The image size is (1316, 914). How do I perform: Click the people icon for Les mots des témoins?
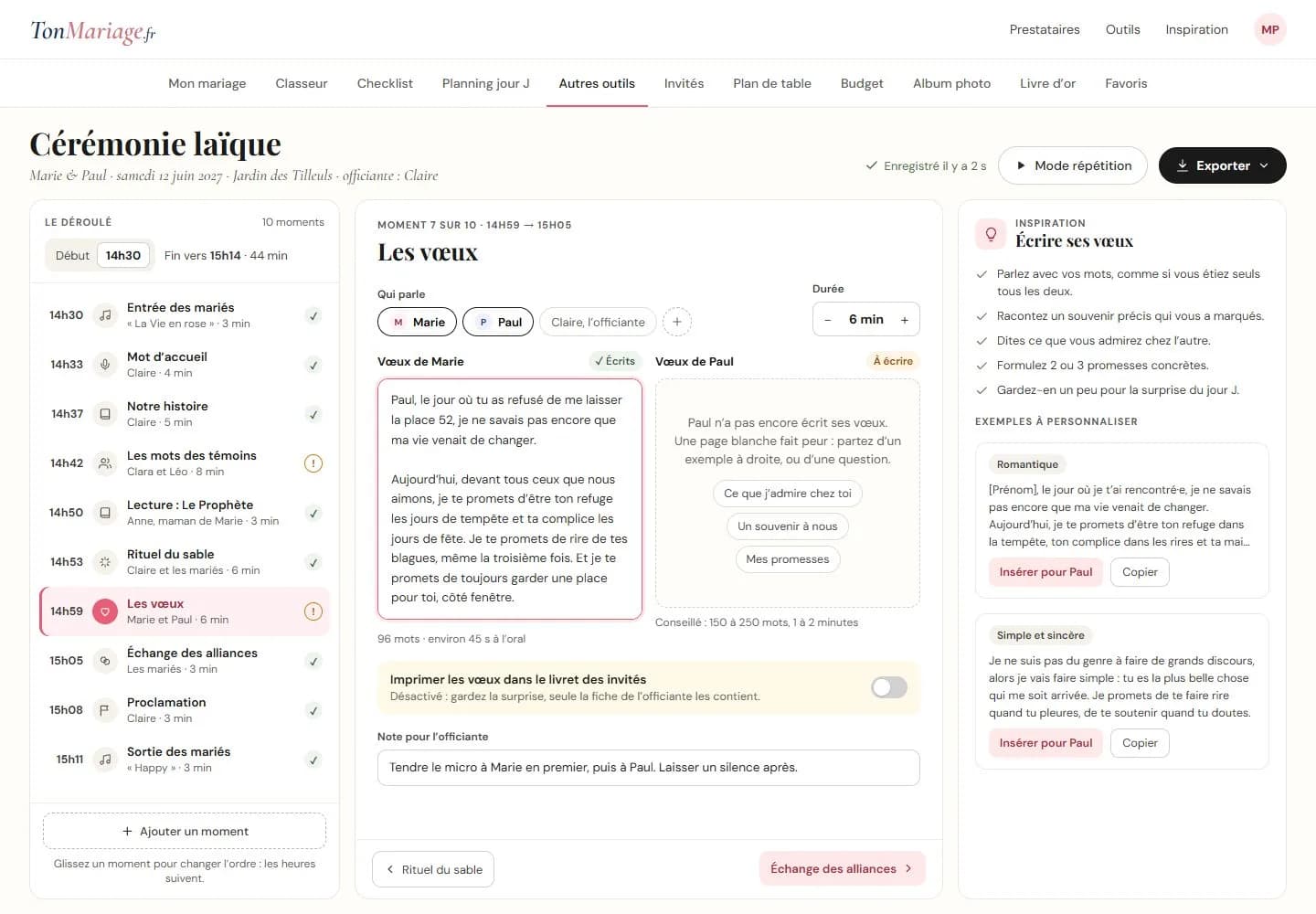point(105,463)
